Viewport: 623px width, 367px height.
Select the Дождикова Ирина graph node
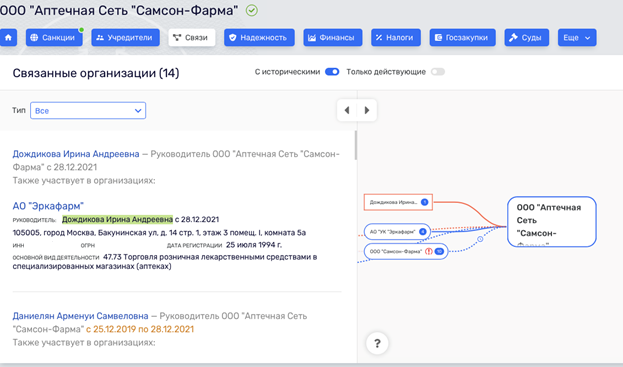point(398,202)
